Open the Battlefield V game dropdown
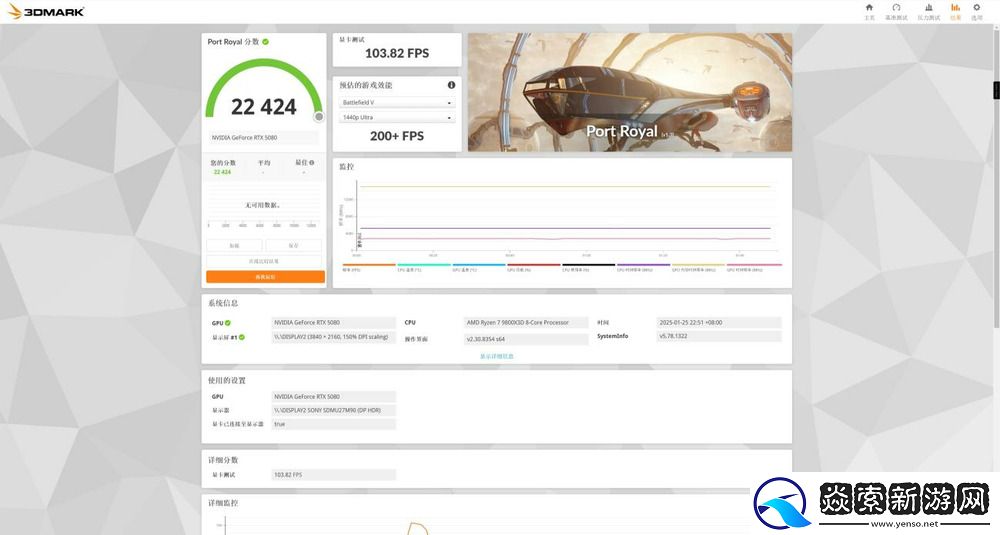The width and height of the screenshot is (1000, 535). click(397, 102)
